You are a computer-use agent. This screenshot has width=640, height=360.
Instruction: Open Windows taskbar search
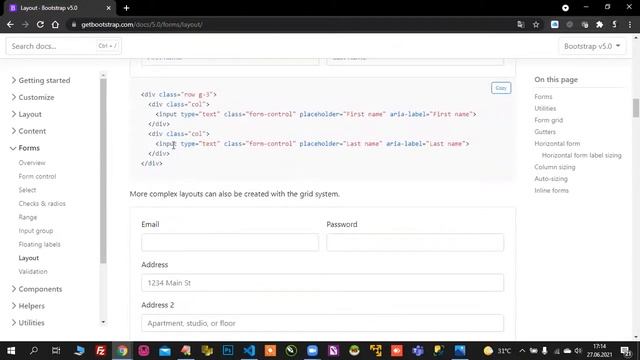[x=34, y=351]
